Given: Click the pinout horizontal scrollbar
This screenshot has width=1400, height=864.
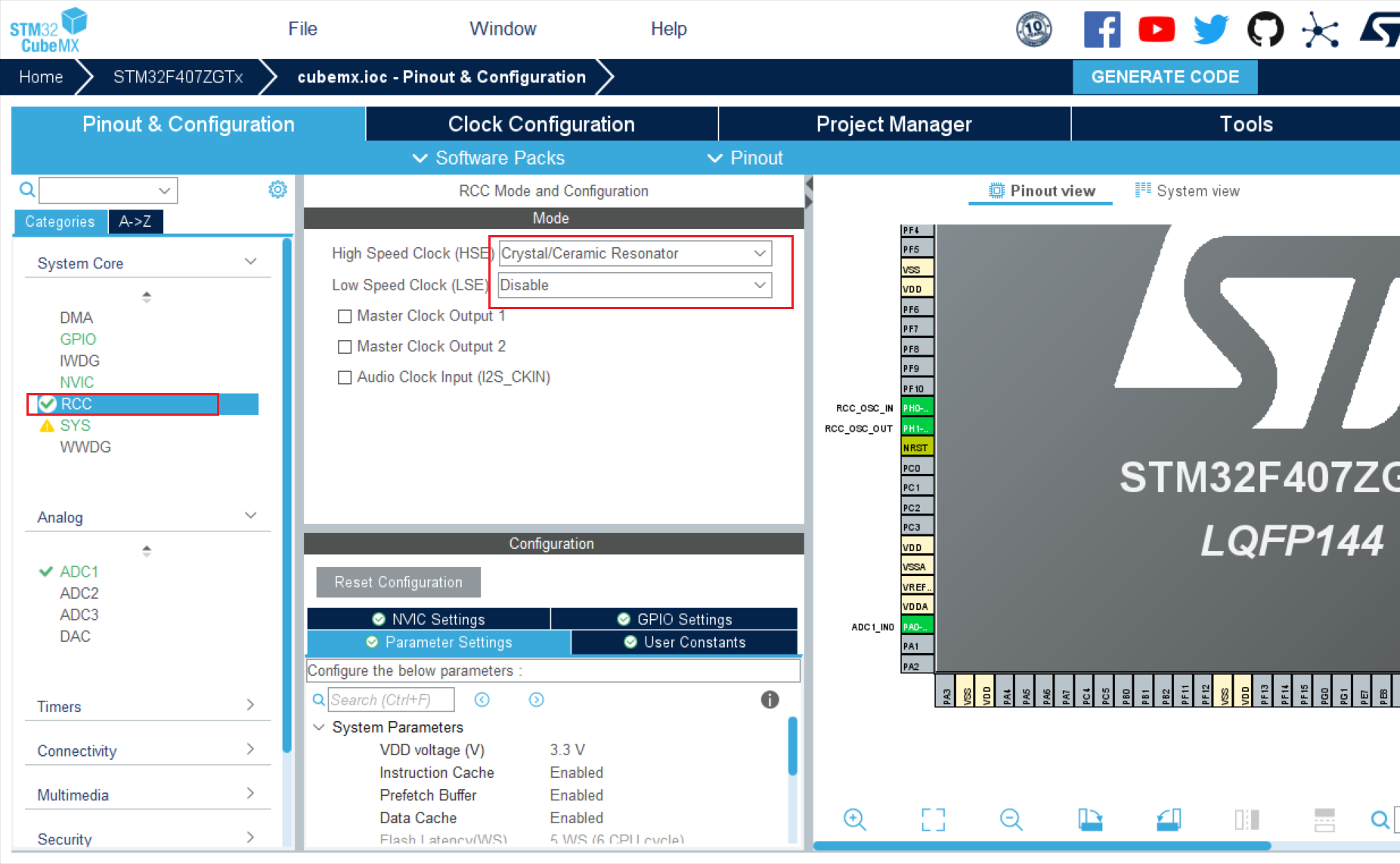Looking at the screenshot, I should click(x=1042, y=846).
